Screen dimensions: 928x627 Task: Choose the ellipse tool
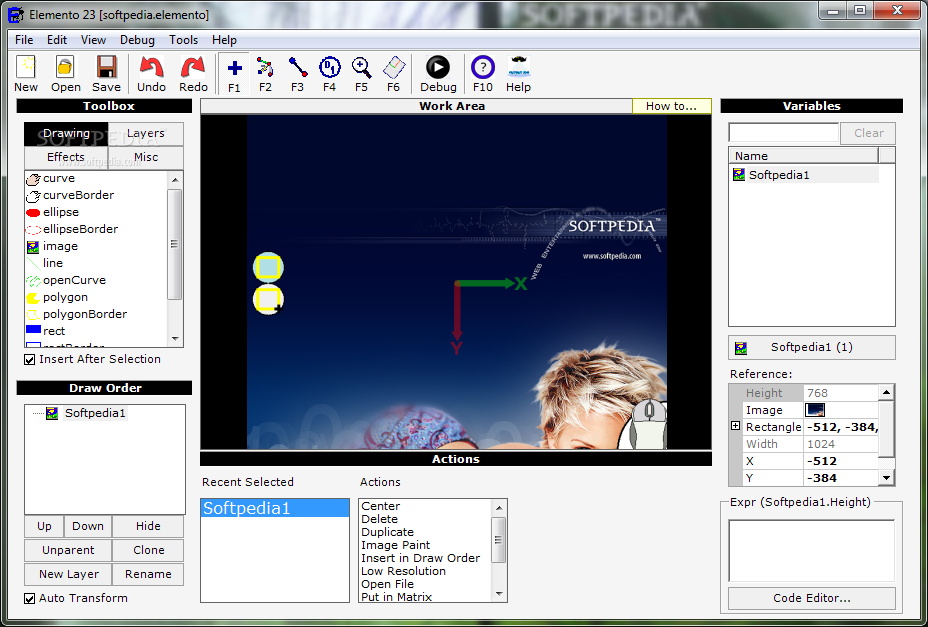(x=53, y=212)
